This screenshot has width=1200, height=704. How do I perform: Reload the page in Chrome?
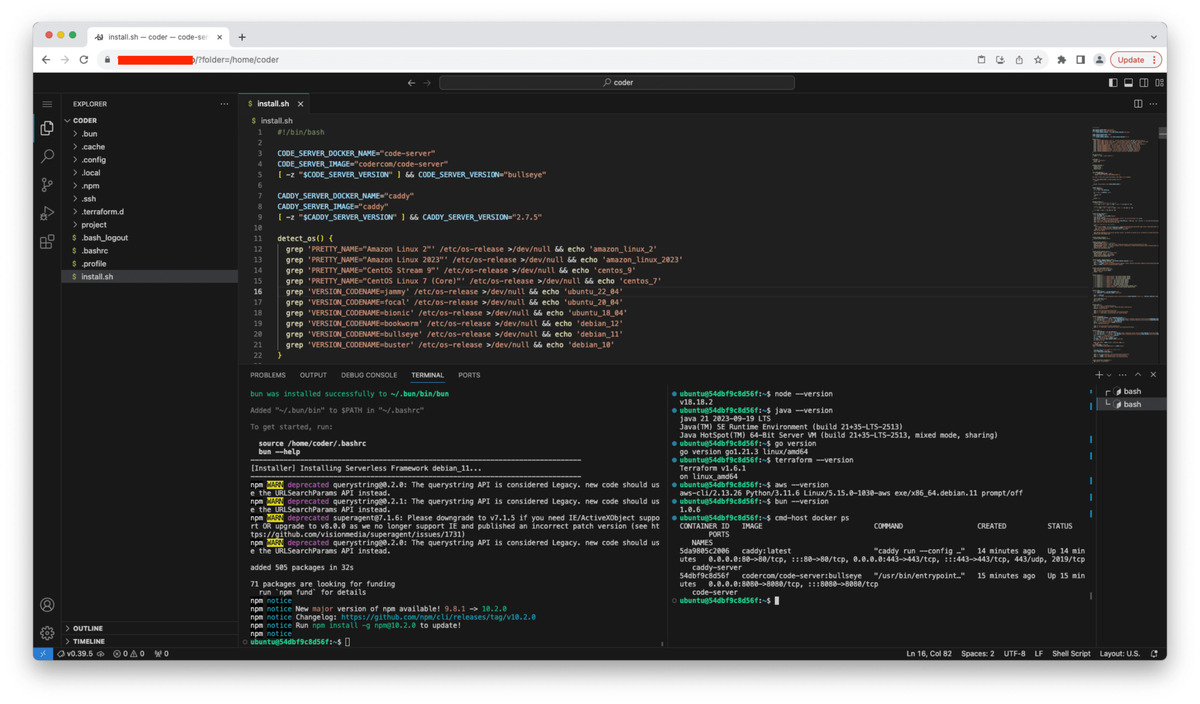tap(84, 60)
